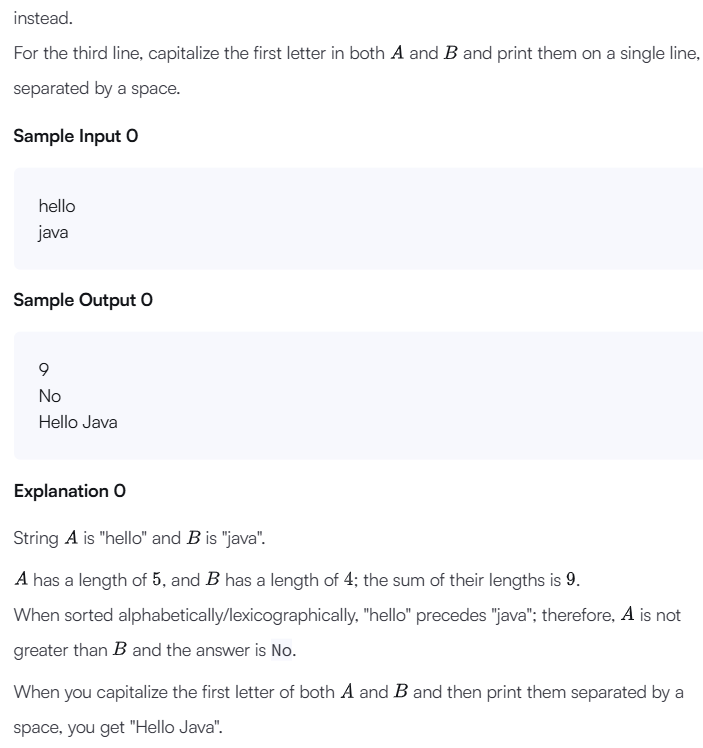Click the bold number 5 in the length sentence

click(x=157, y=580)
